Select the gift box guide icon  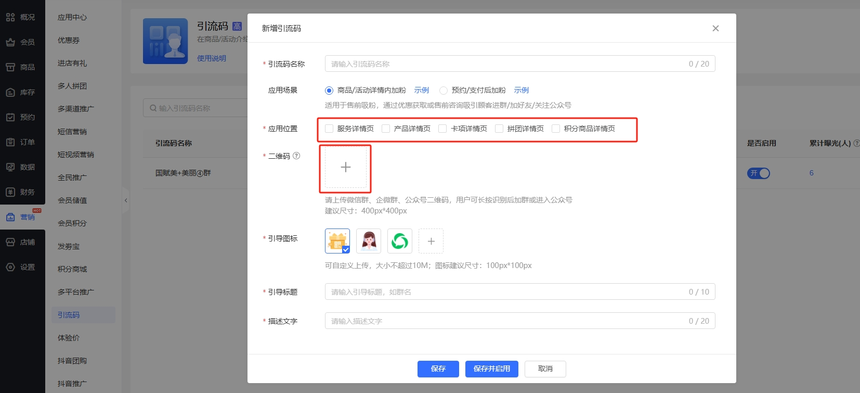coord(337,241)
